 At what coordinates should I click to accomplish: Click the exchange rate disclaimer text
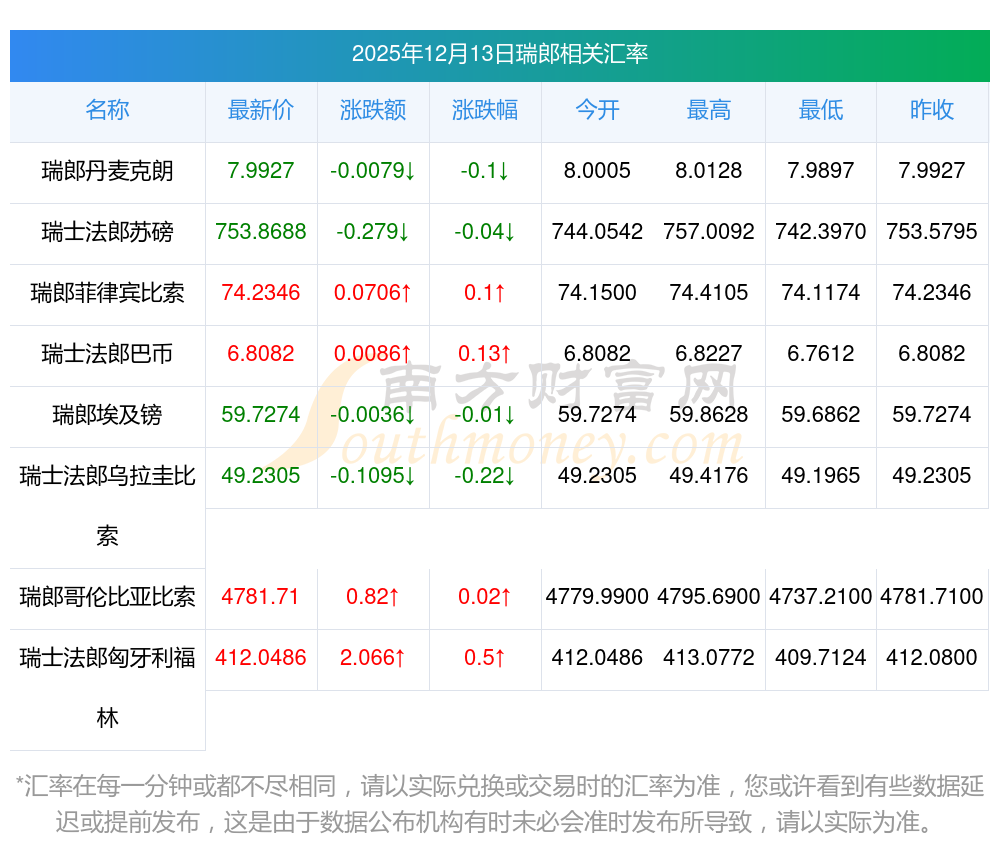(500, 804)
